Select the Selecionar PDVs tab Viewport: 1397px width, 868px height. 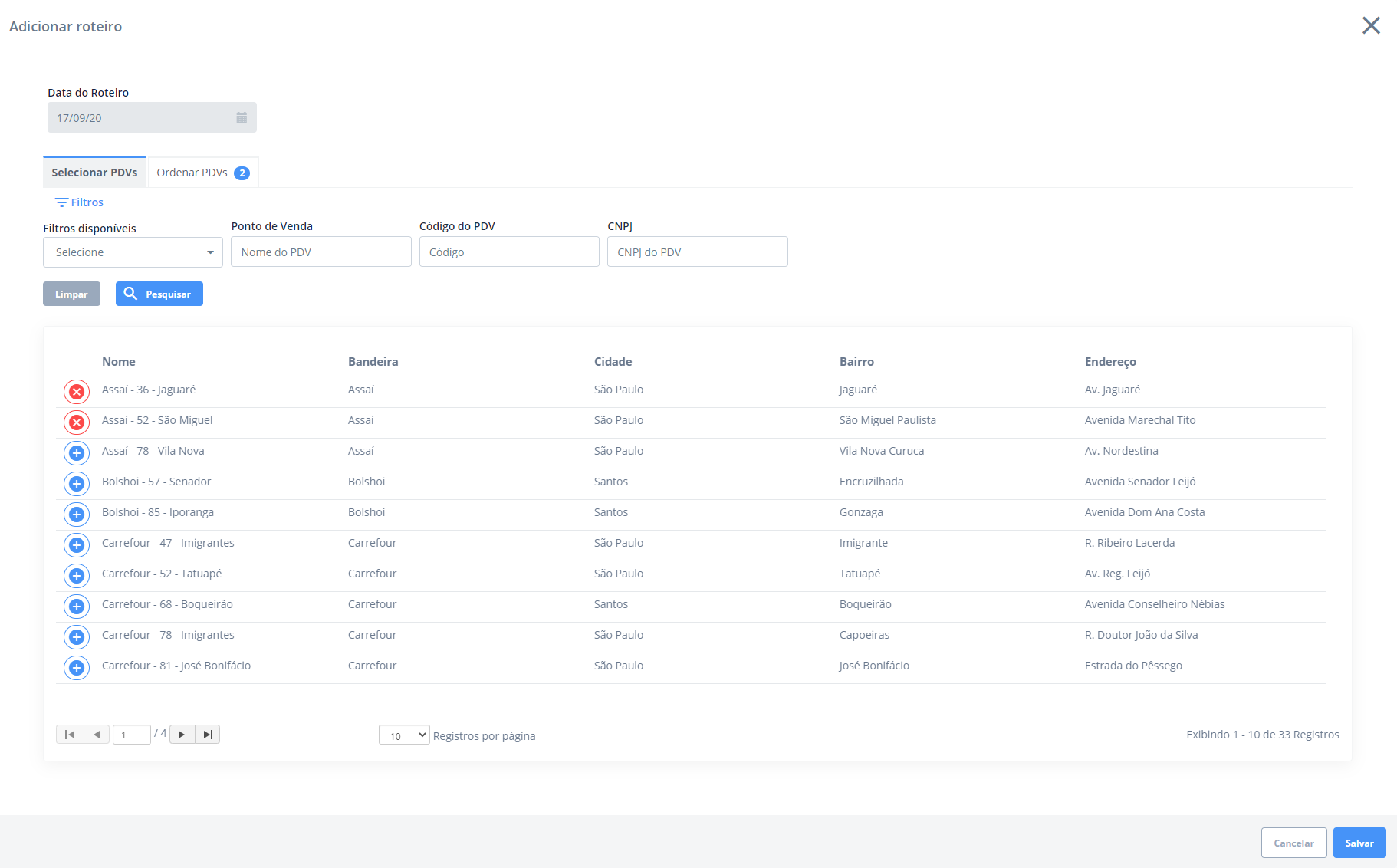click(94, 173)
